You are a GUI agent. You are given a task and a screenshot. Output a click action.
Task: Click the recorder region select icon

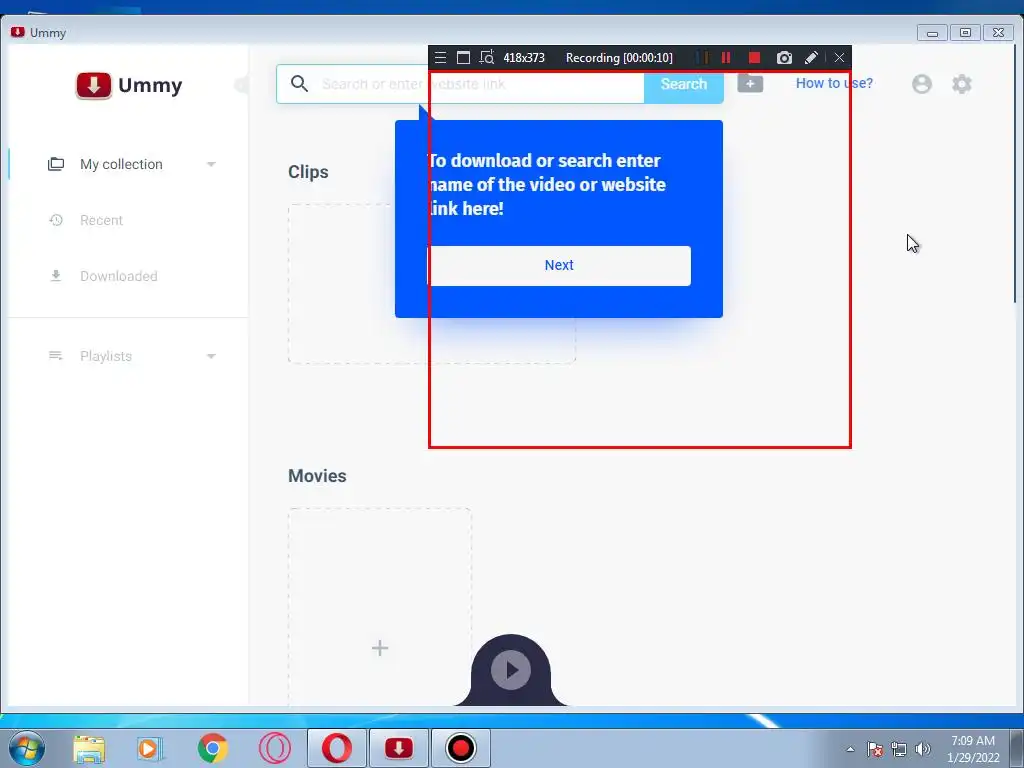tap(487, 57)
